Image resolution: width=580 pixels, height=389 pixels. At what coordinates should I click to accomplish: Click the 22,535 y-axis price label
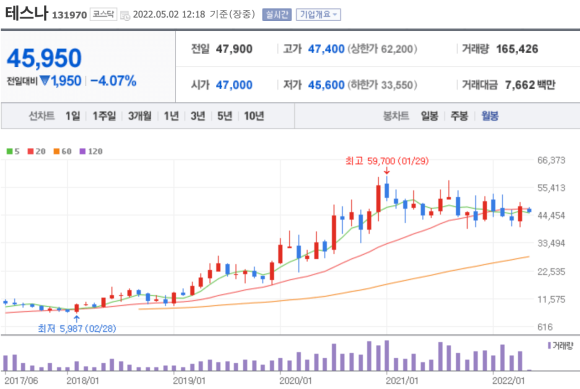tap(551, 272)
